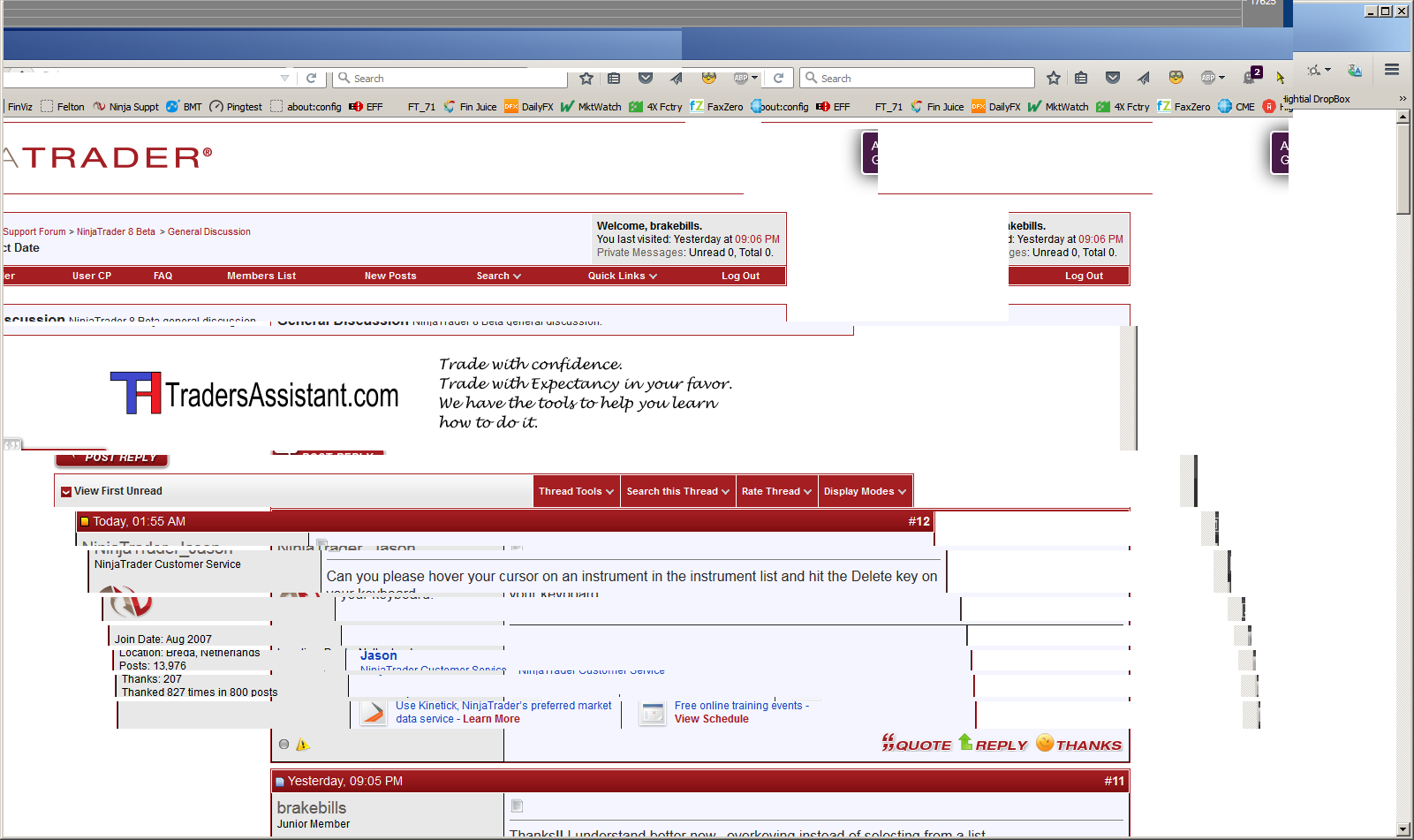This screenshot has height=840, width=1414.
Task: View New Posts in forum
Action: [x=390, y=276]
